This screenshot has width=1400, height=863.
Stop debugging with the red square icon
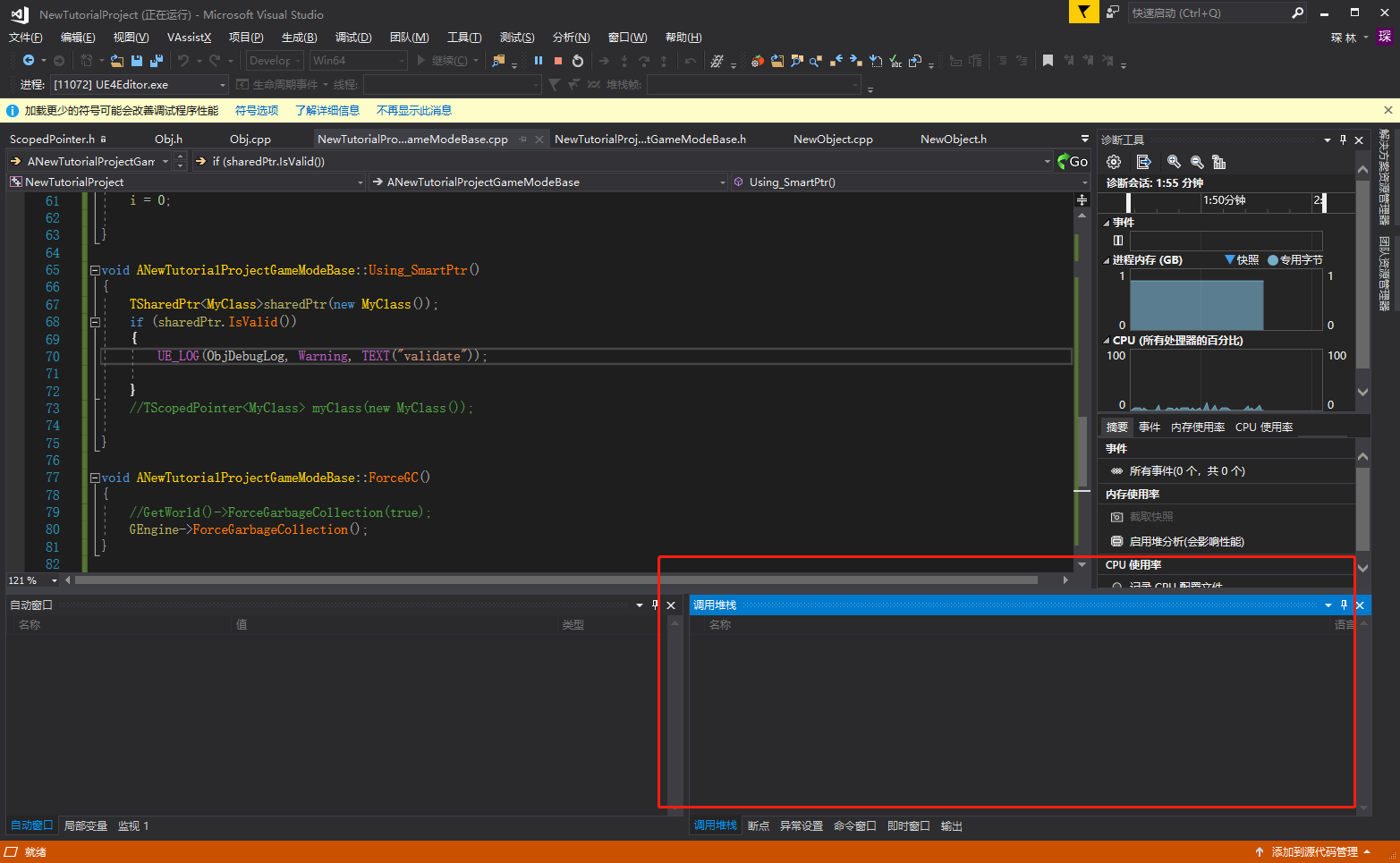point(558,61)
